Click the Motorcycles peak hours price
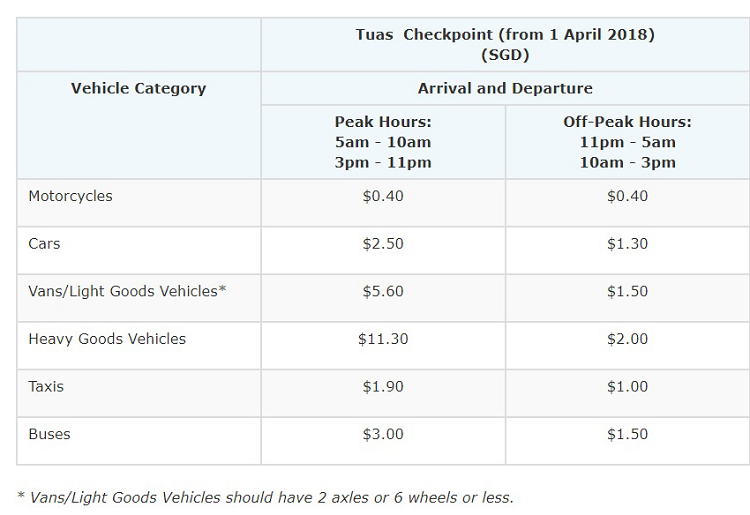The width and height of the screenshot is (750, 515). pyautogui.click(x=383, y=196)
